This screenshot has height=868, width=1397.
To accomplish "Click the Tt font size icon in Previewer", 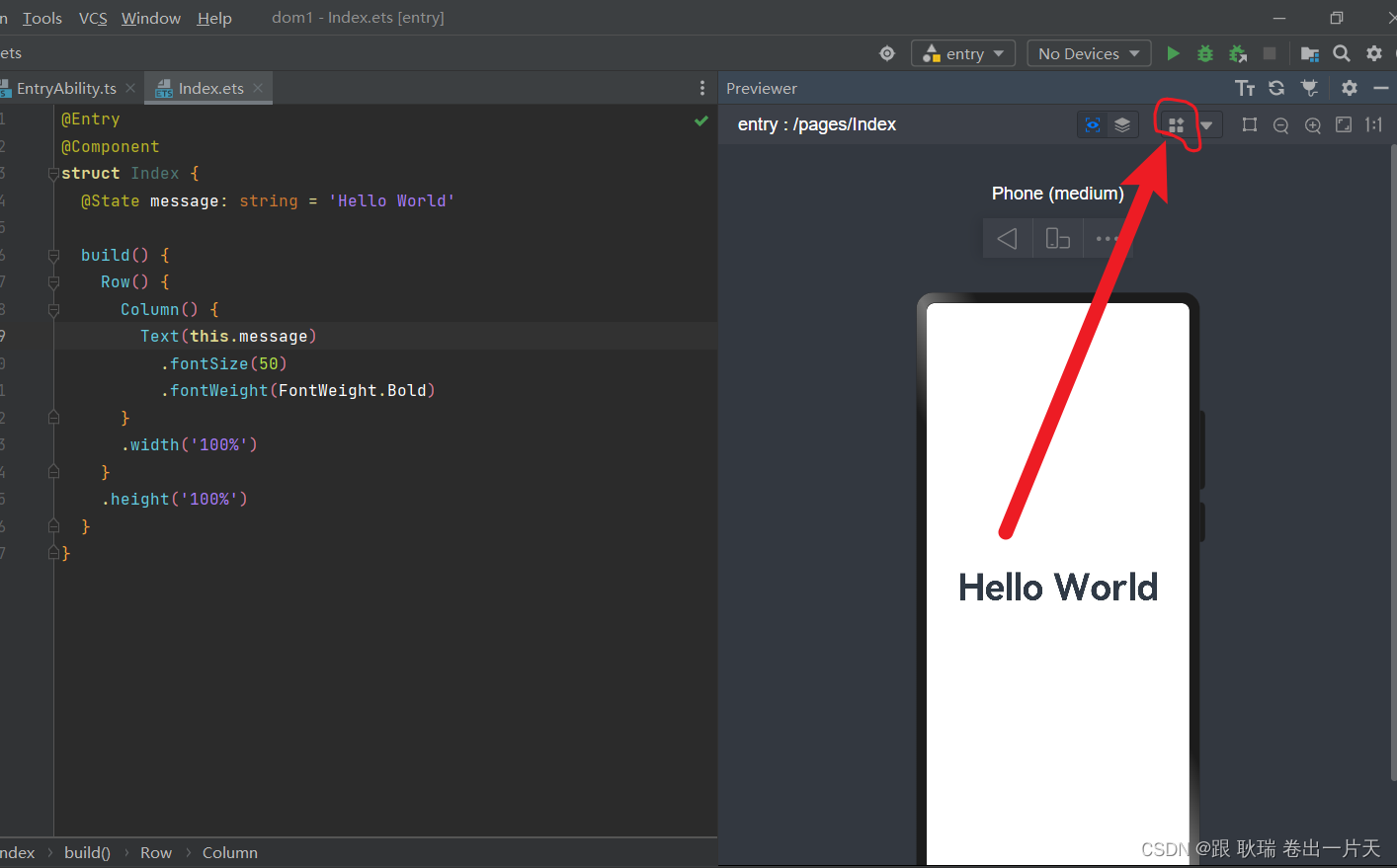I will point(1245,88).
